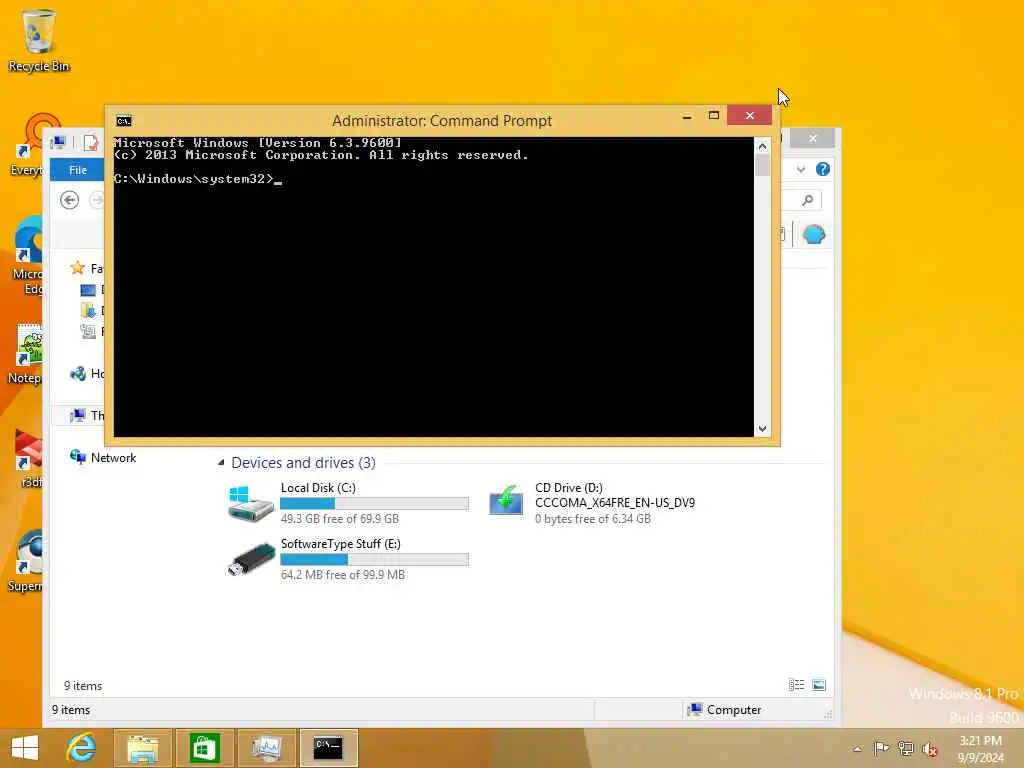The image size is (1024, 768).
Task: Launch Internet Explorer from taskbar
Action: [82, 748]
